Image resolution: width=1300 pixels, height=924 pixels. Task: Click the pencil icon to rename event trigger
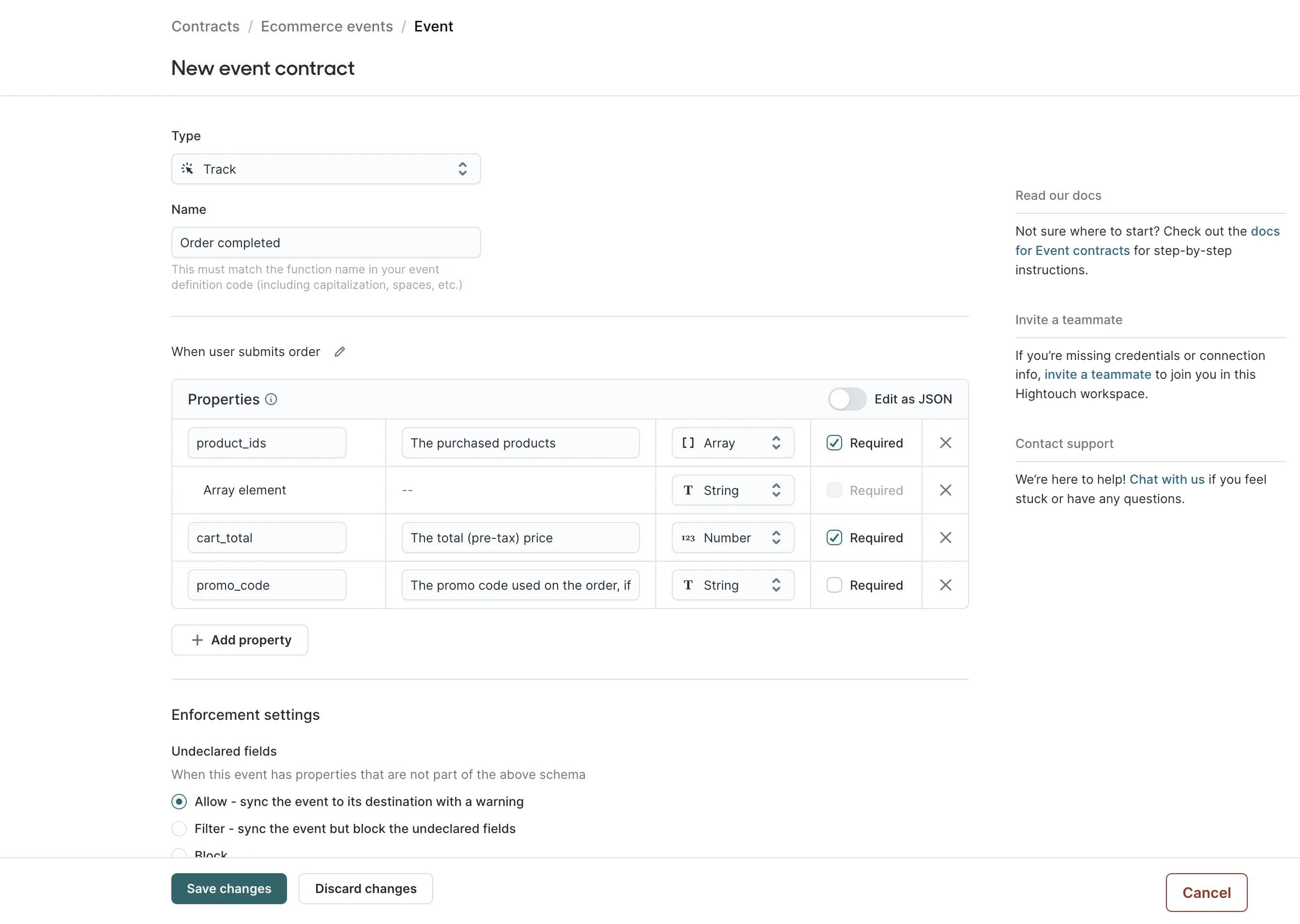(x=340, y=352)
